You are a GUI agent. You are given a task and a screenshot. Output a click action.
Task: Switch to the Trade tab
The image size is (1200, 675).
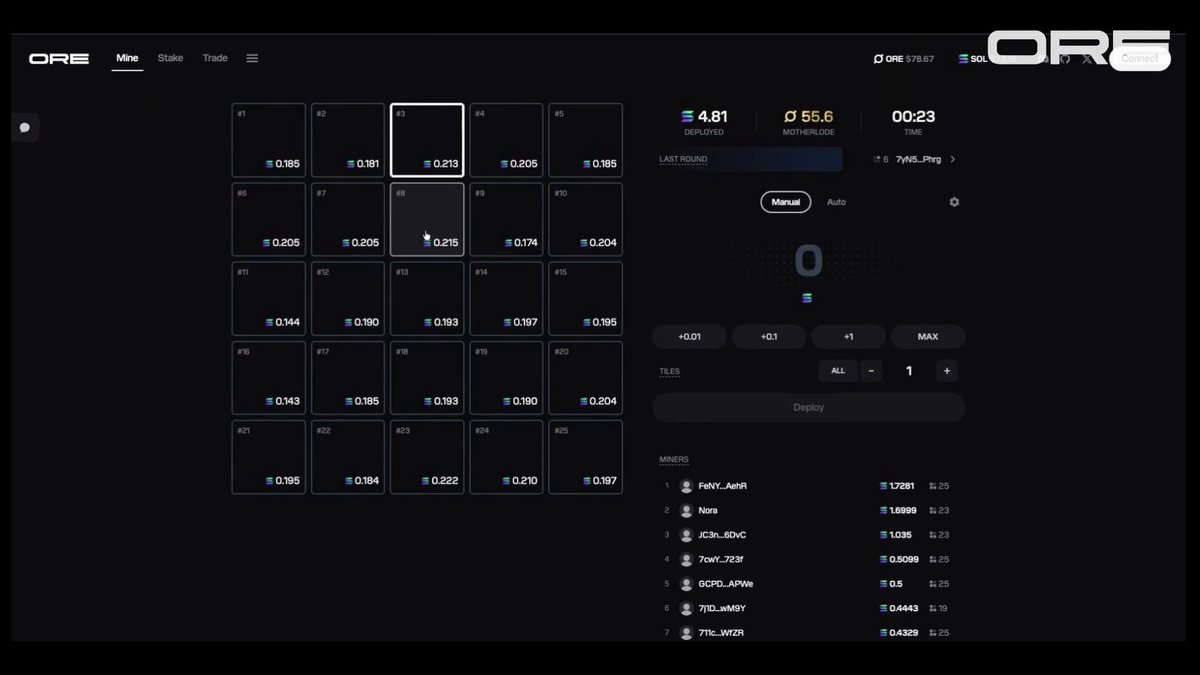tap(215, 58)
